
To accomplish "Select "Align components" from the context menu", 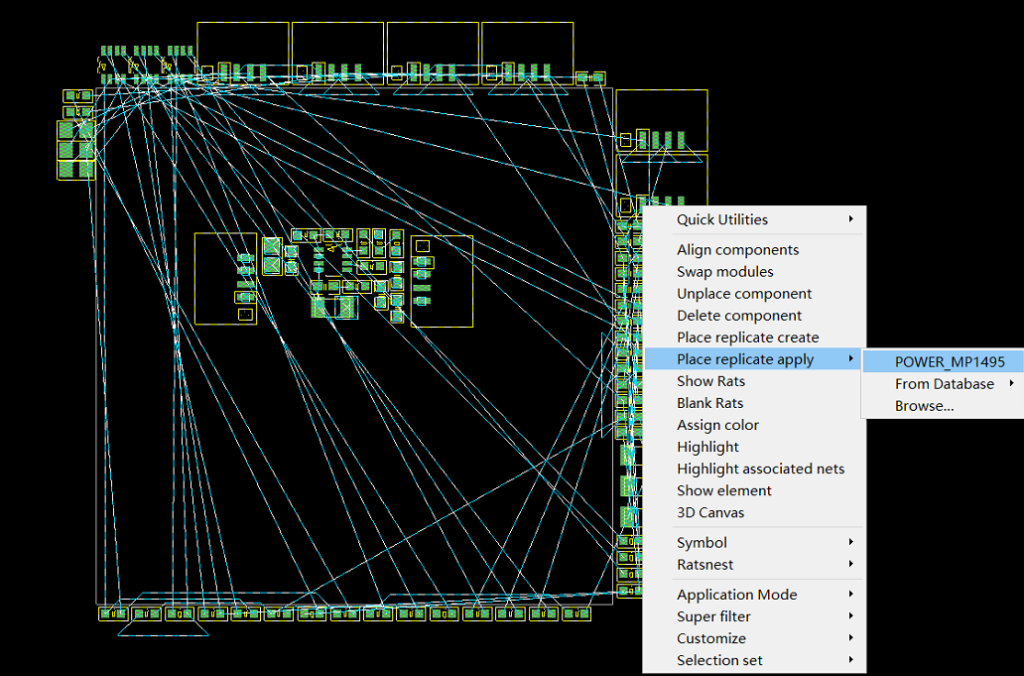I will pyautogui.click(x=738, y=249).
